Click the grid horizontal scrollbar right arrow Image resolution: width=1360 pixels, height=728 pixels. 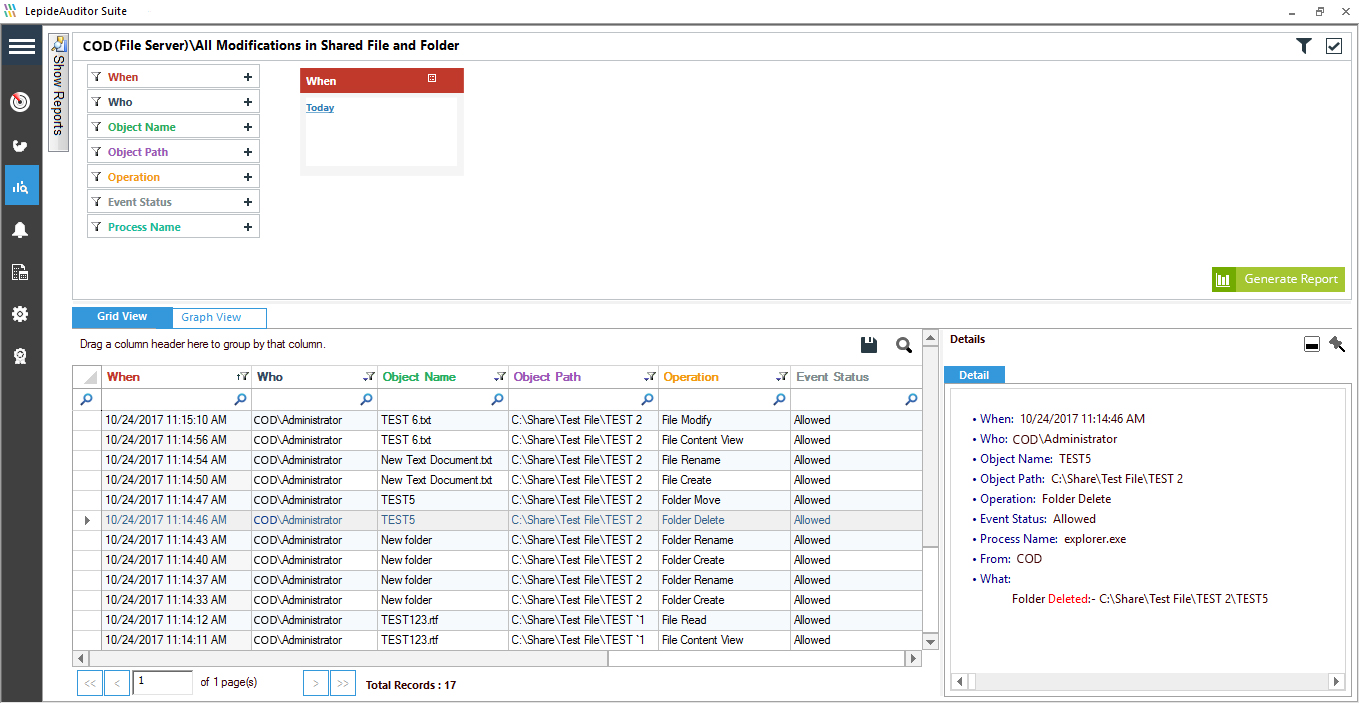[913, 659]
